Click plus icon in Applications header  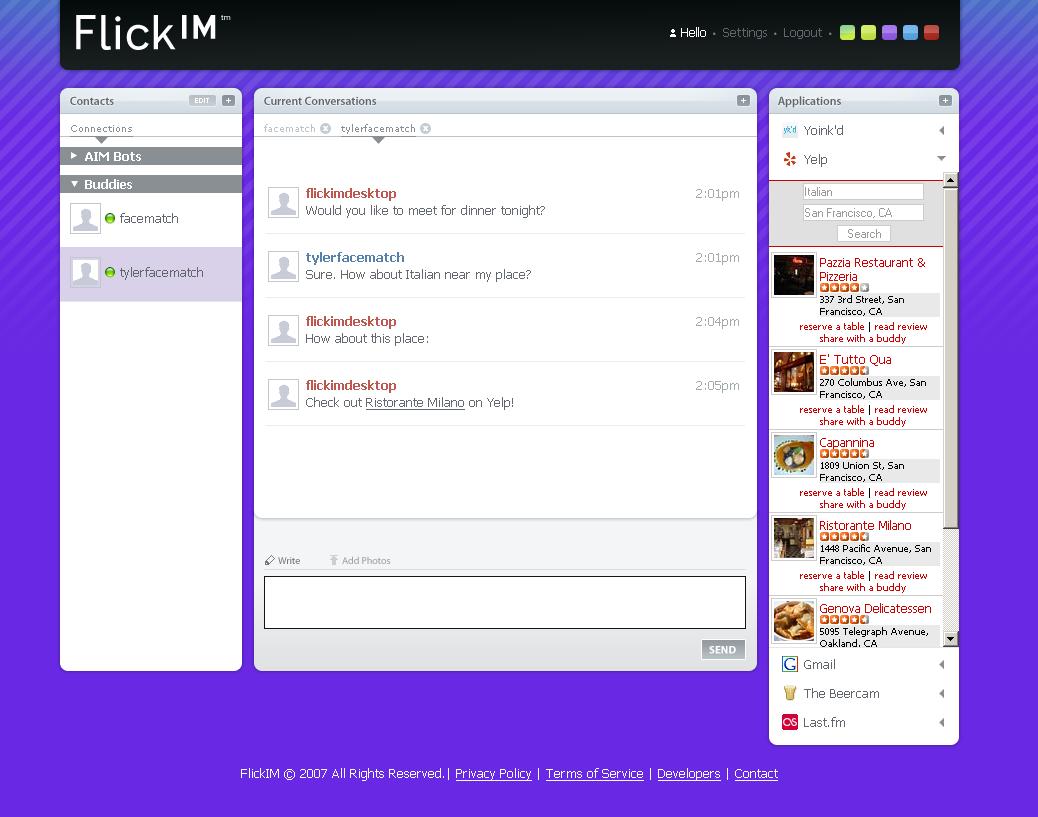point(945,101)
